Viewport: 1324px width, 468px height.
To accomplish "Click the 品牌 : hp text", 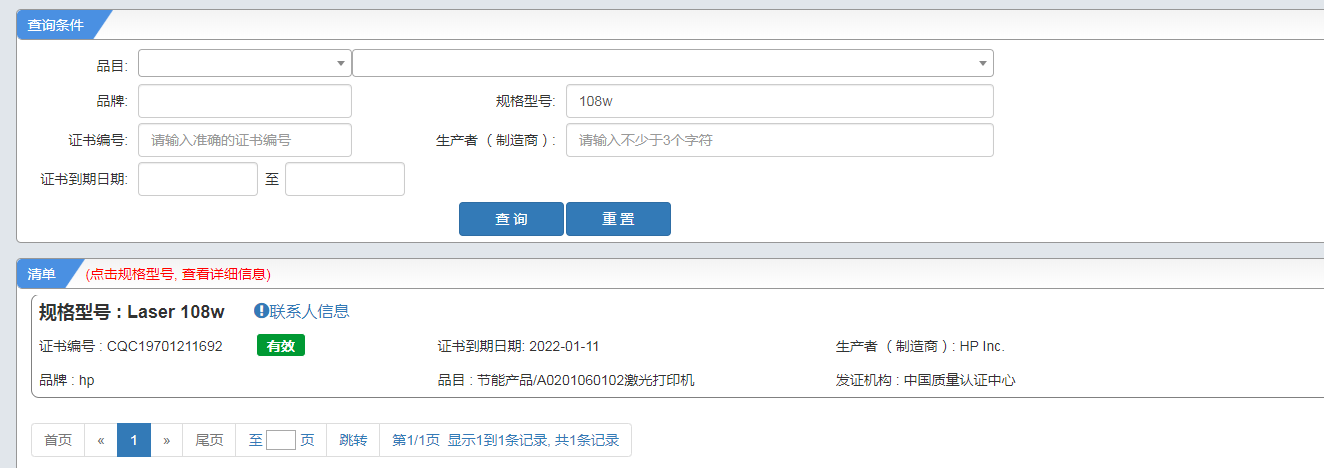I will pos(67,380).
